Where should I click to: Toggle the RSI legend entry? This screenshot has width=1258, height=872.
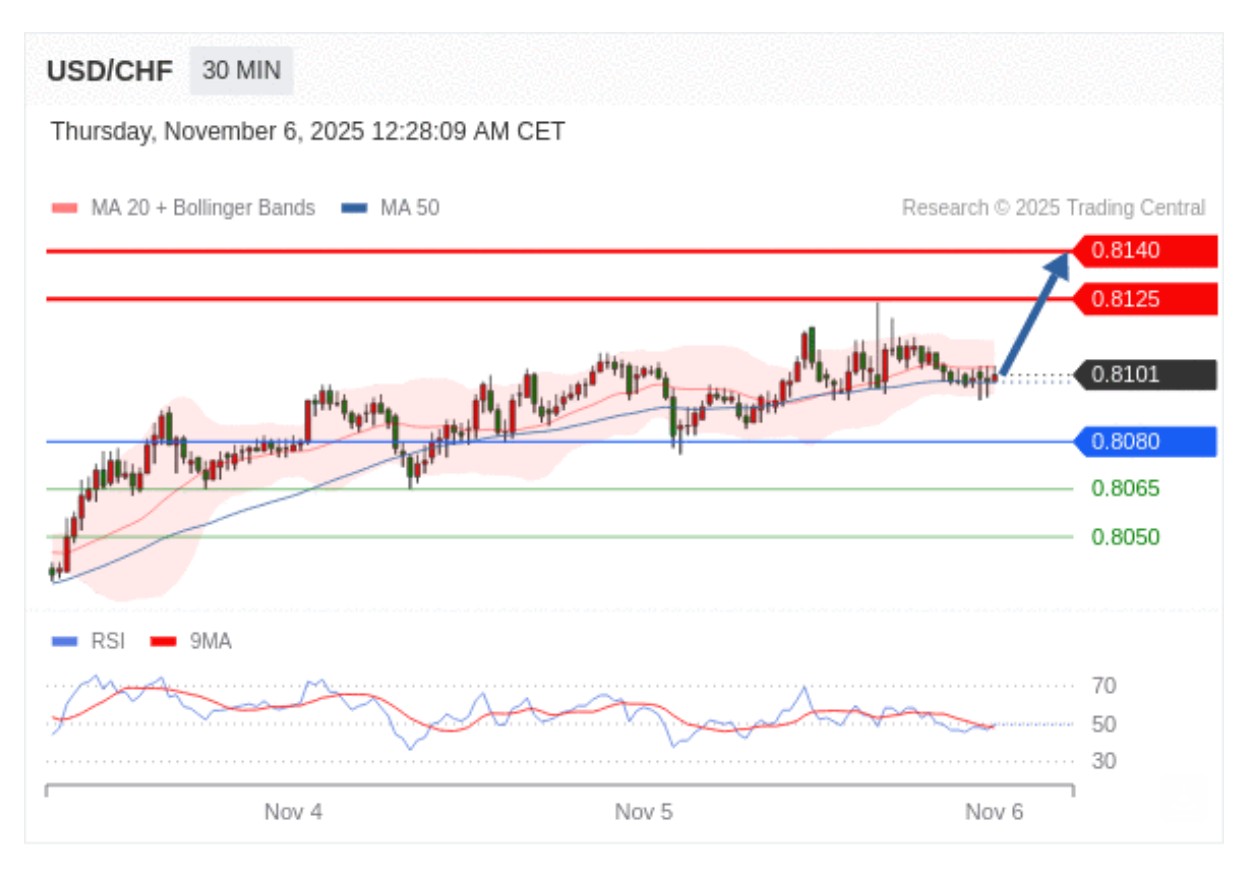pos(88,641)
